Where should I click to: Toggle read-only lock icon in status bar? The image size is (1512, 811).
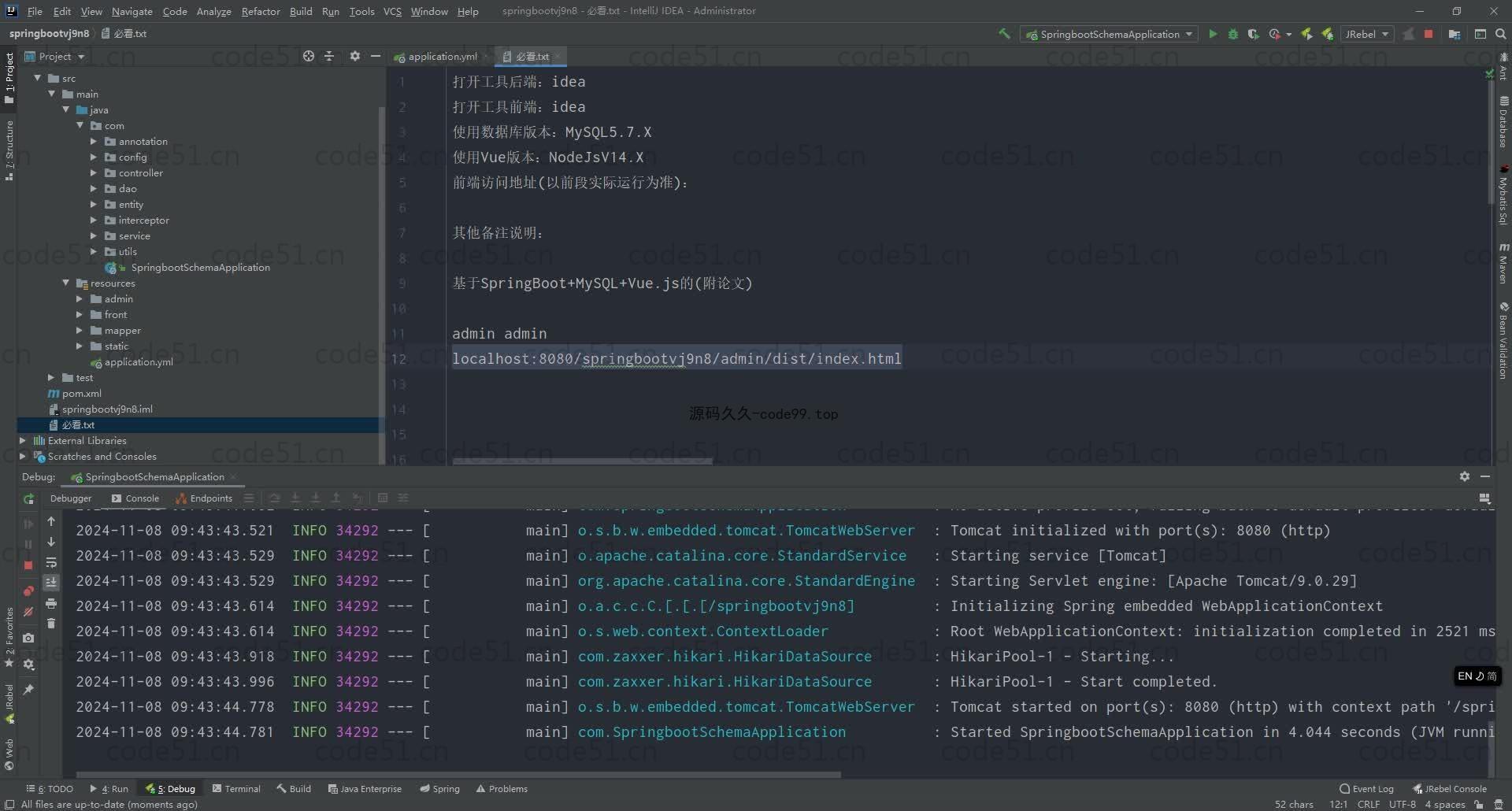click(1479, 804)
